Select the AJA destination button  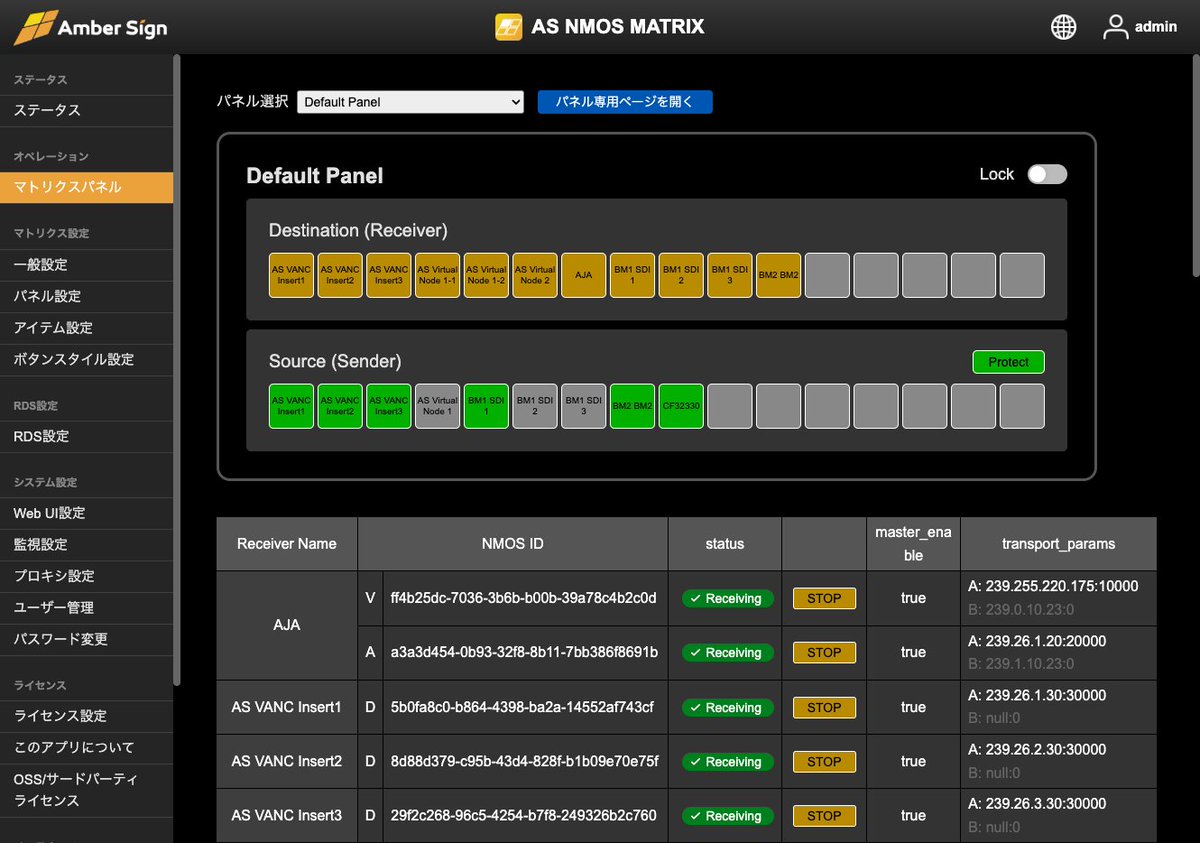tap(583, 275)
